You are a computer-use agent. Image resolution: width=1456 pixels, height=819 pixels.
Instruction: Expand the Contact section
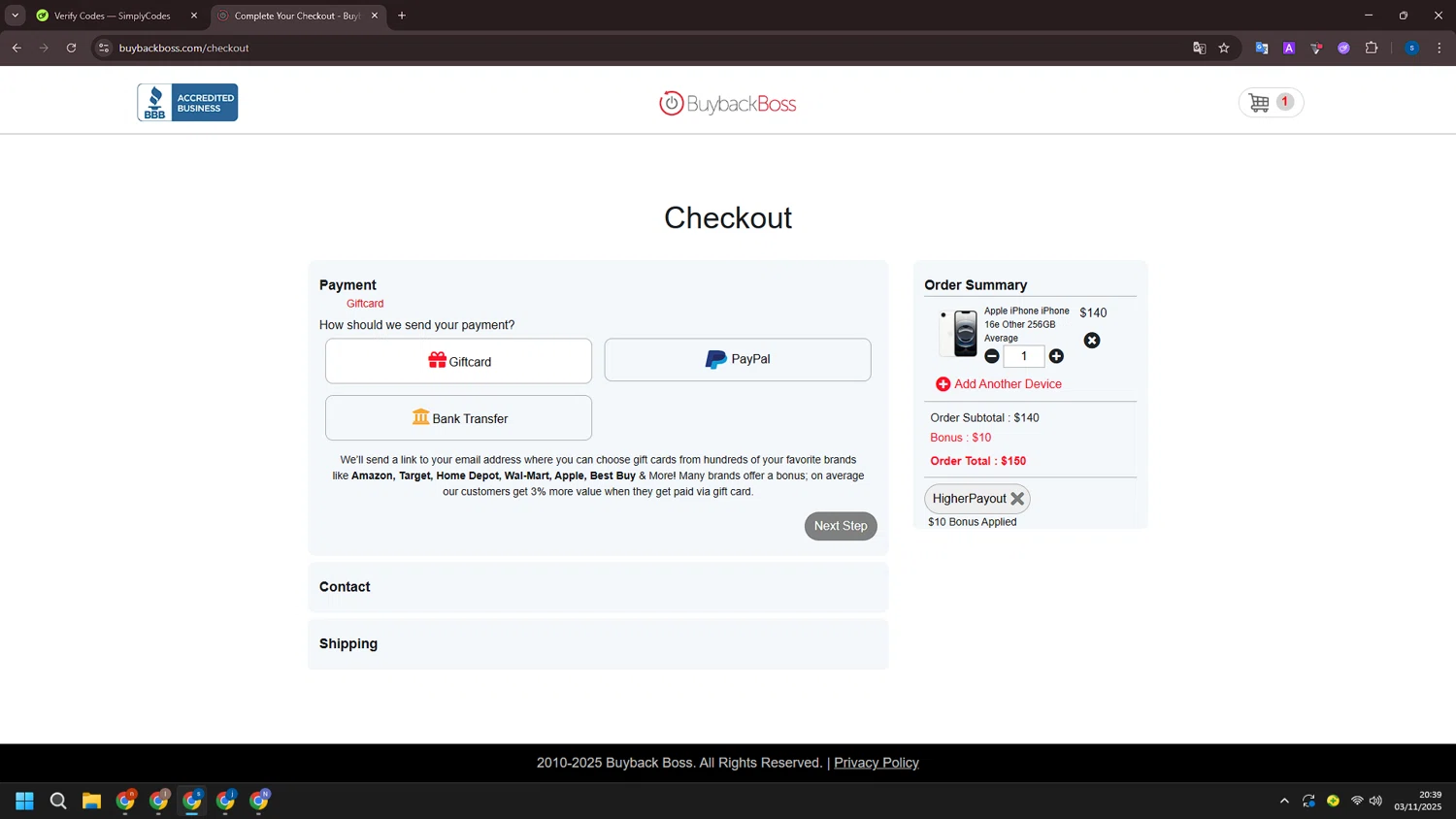[598, 587]
